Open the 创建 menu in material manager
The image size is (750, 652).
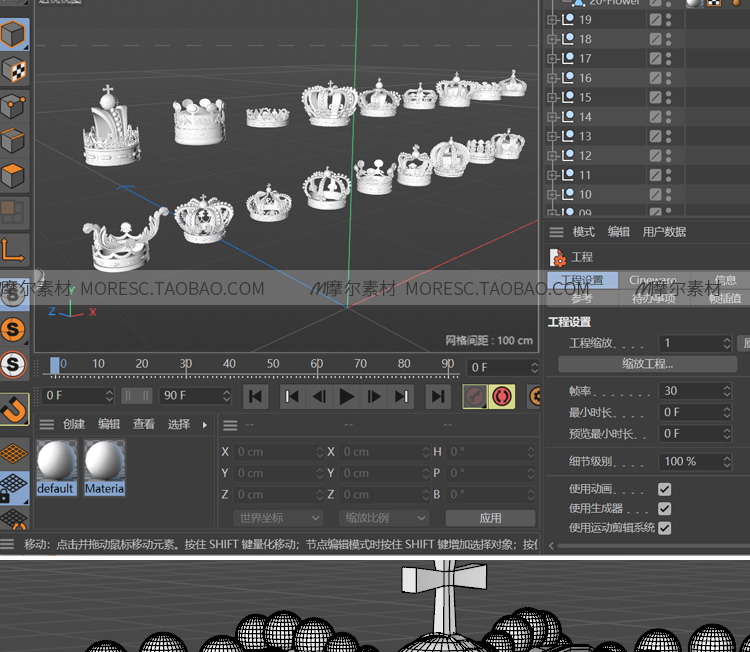pos(74,424)
